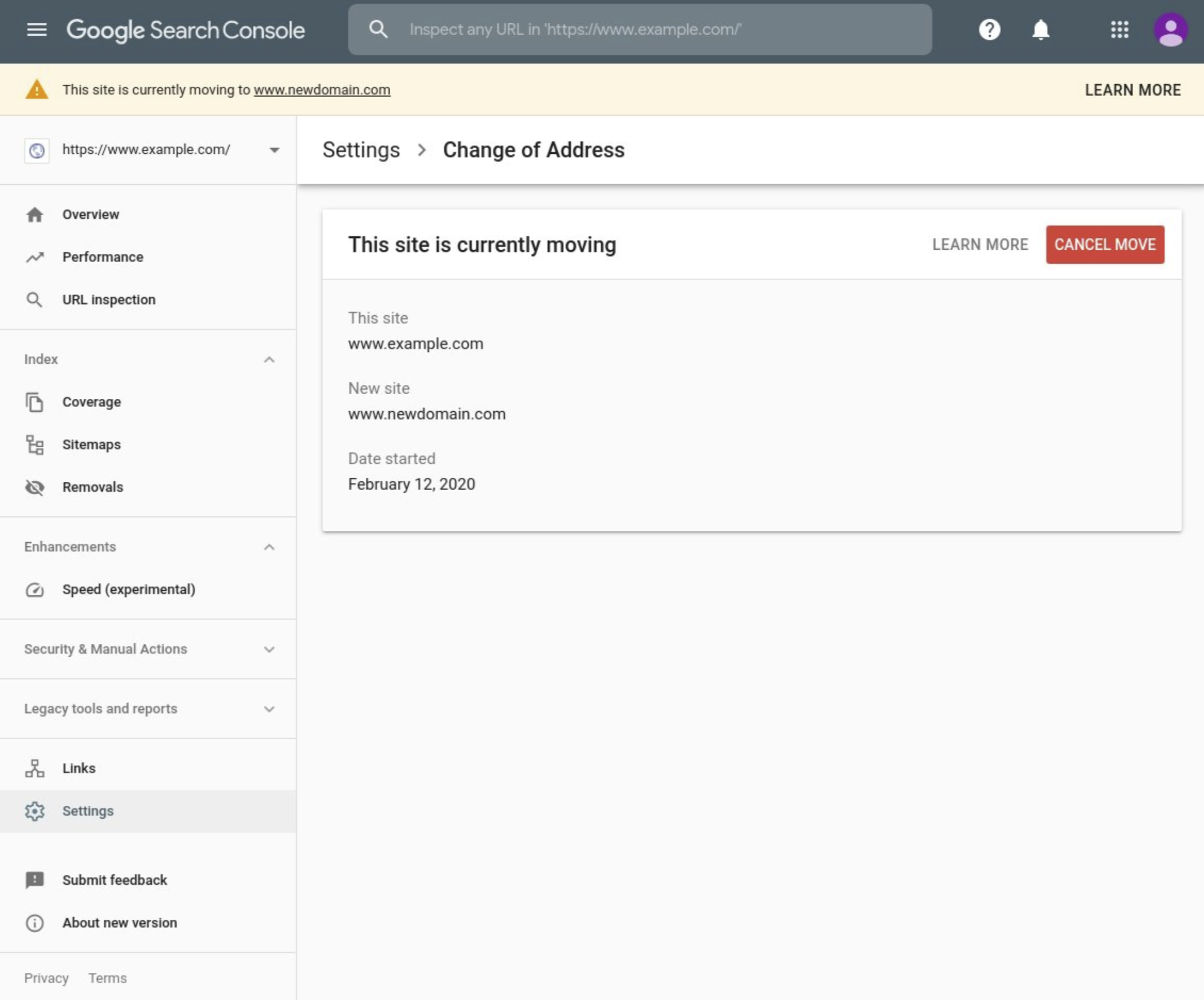Open the Sitemaps report

pos(91,444)
